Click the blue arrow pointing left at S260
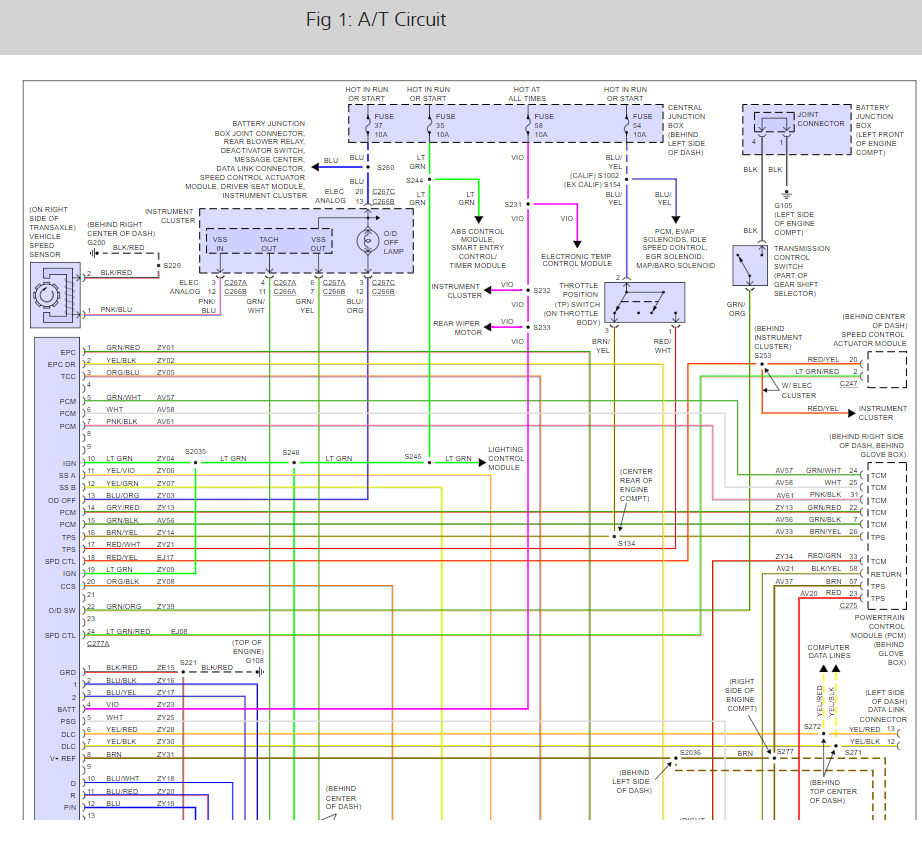 [x=316, y=167]
